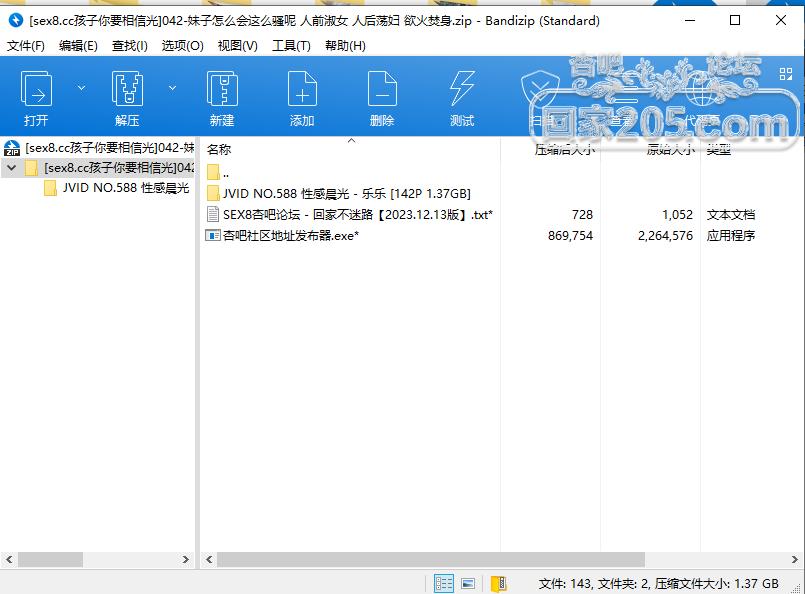Image resolution: width=805 pixels, height=594 pixels.
Task: Open the 文件(F) menu
Action: click(26, 46)
